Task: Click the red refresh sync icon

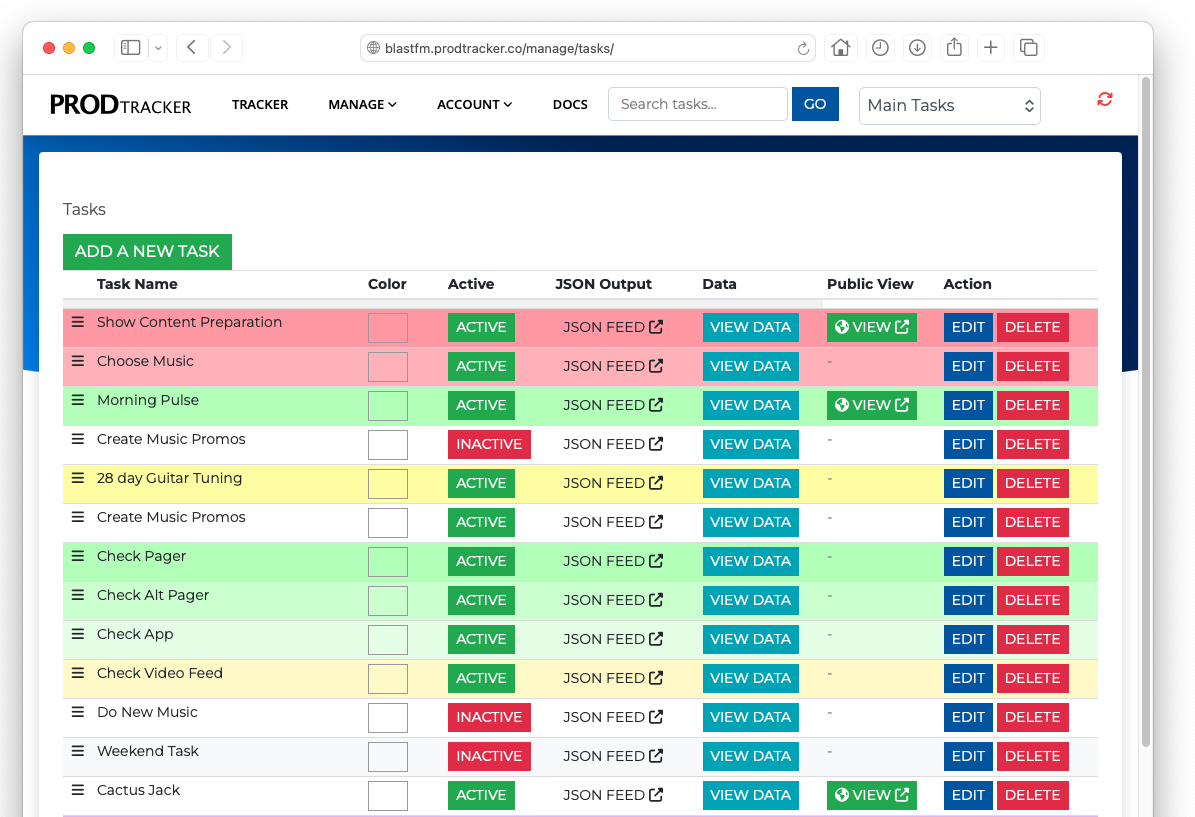Action: coord(1104,99)
